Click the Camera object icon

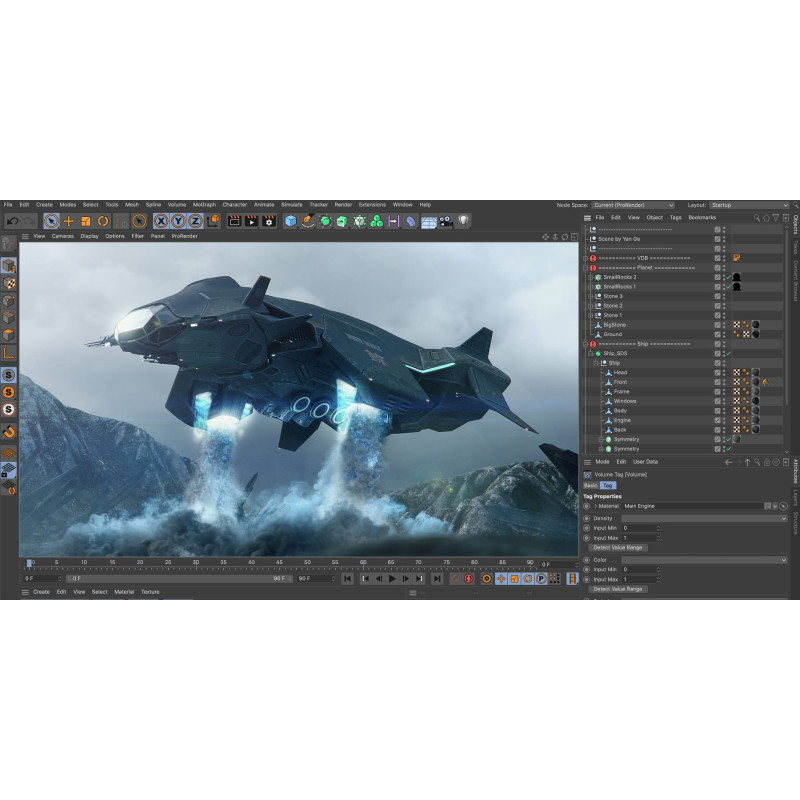[x=446, y=221]
